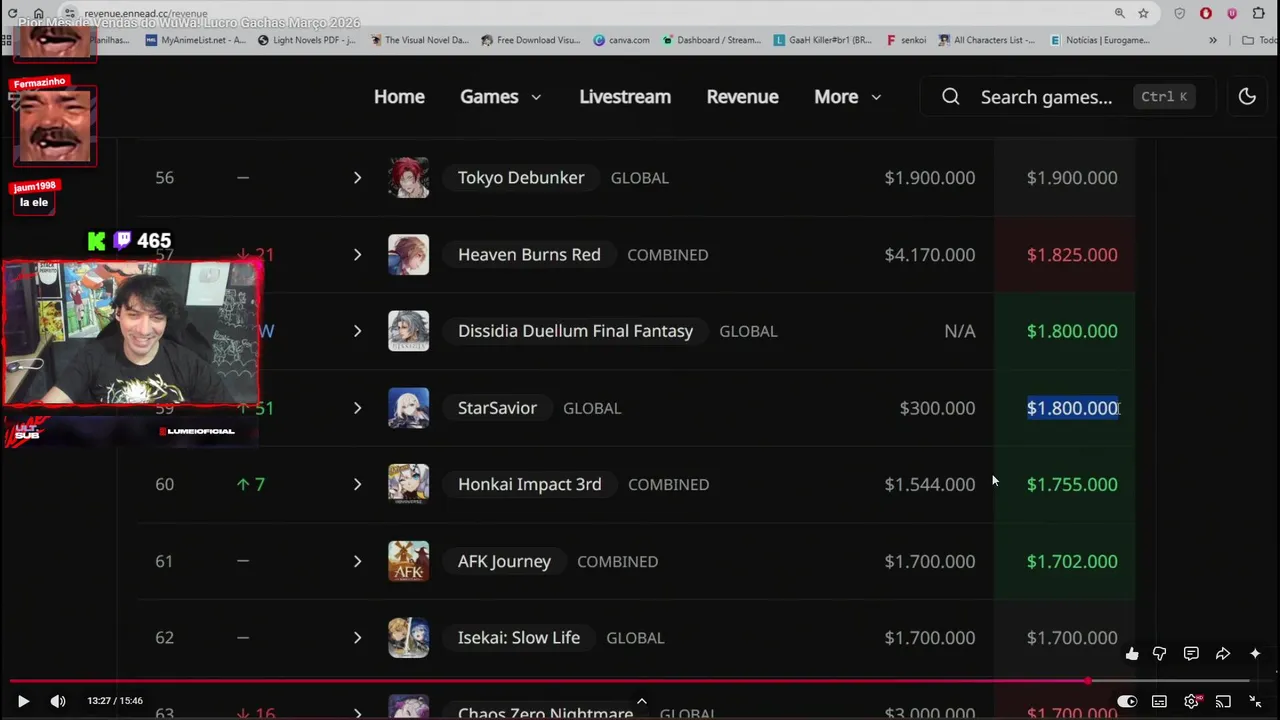Viewport: 1280px width, 720px height.
Task: Open the senkoi bookmark
Action: coord(906,40)
